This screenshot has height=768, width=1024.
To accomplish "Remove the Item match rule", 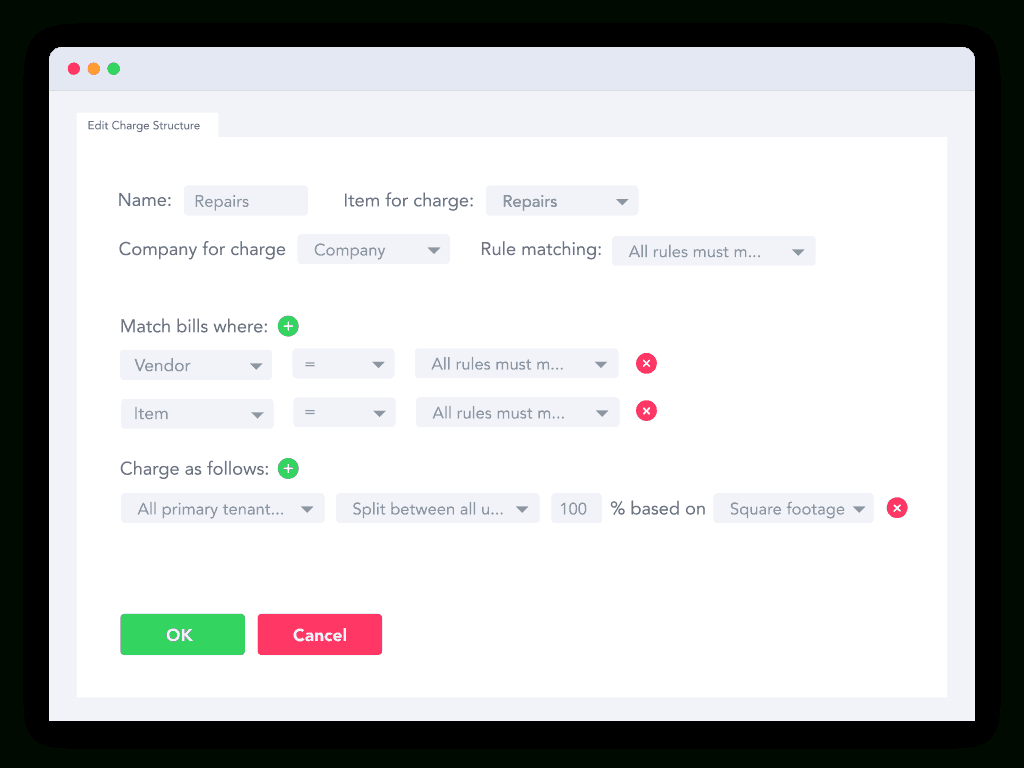I will (x=646, y=411).
